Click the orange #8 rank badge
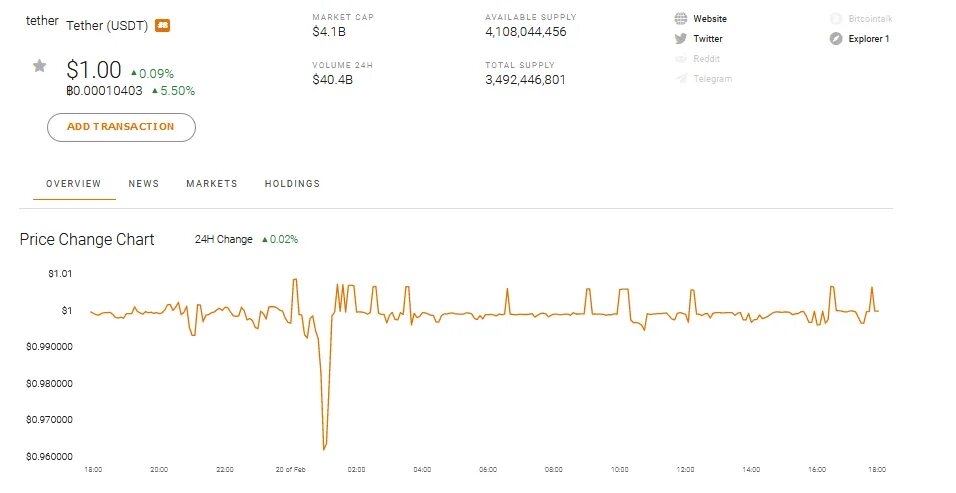The height and width of the screenshot is (493, 956). pos(162,25)
